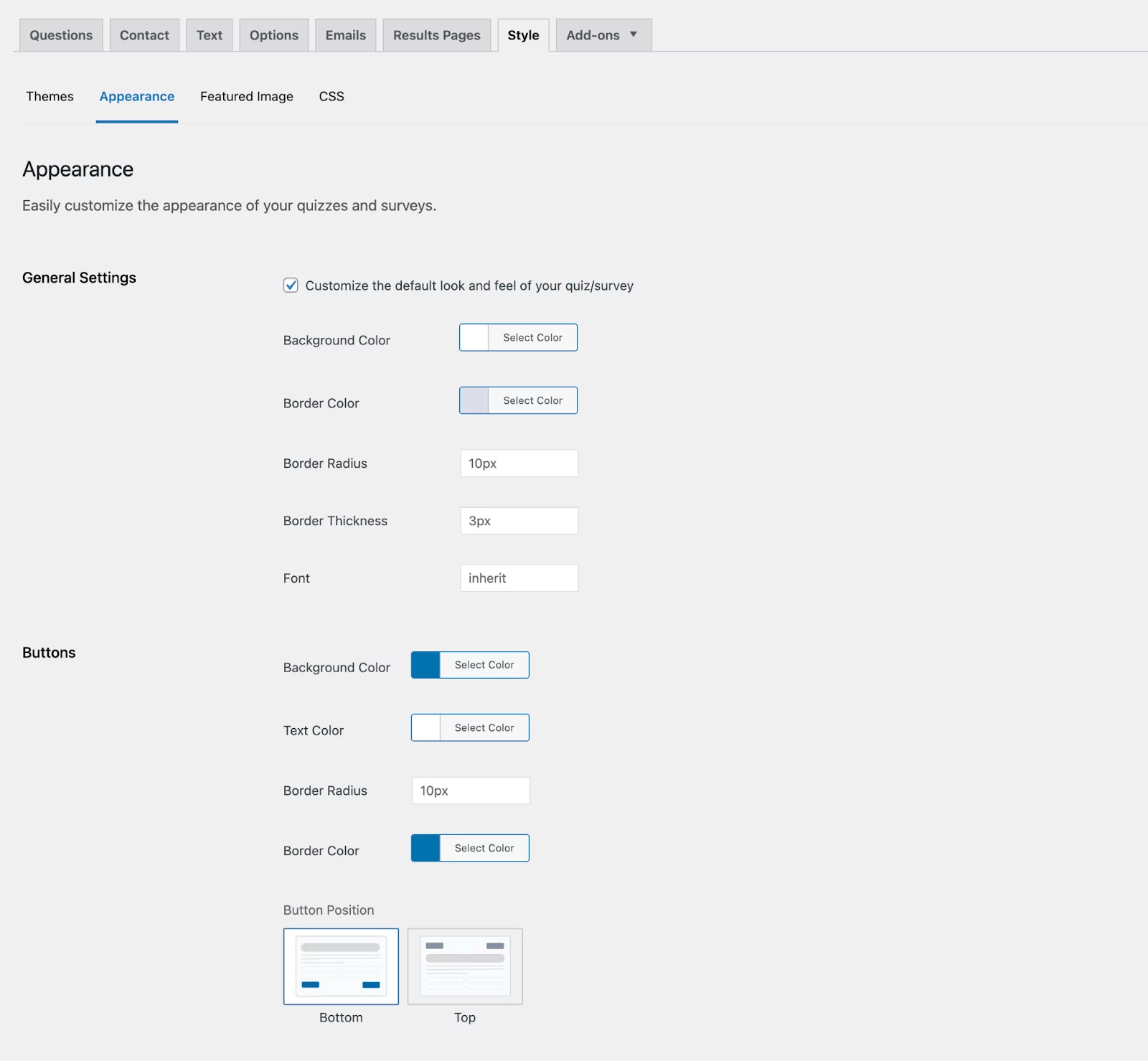This screenshot has width=1148, height=1061.
Task: Click Select Color for Buttons Text Color
Action: (484, 727)
